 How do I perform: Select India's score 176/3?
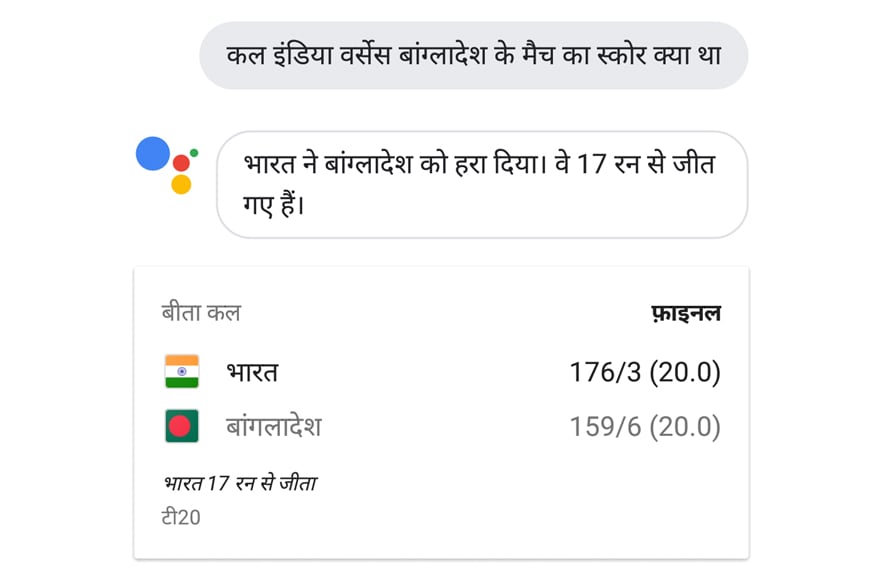coord(605,373)
